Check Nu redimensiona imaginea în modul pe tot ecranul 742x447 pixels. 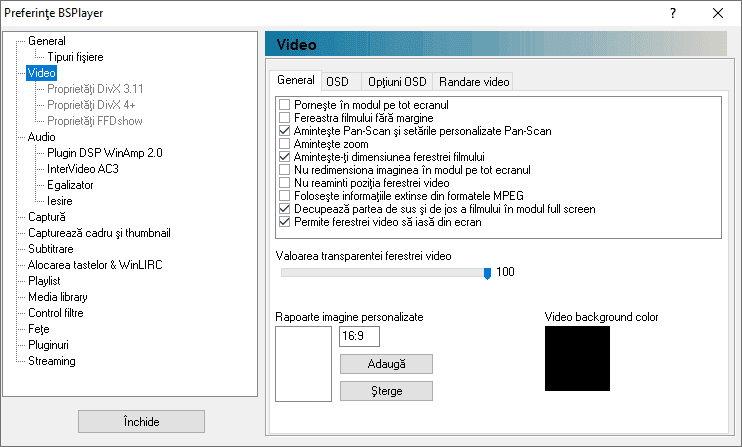284,169
